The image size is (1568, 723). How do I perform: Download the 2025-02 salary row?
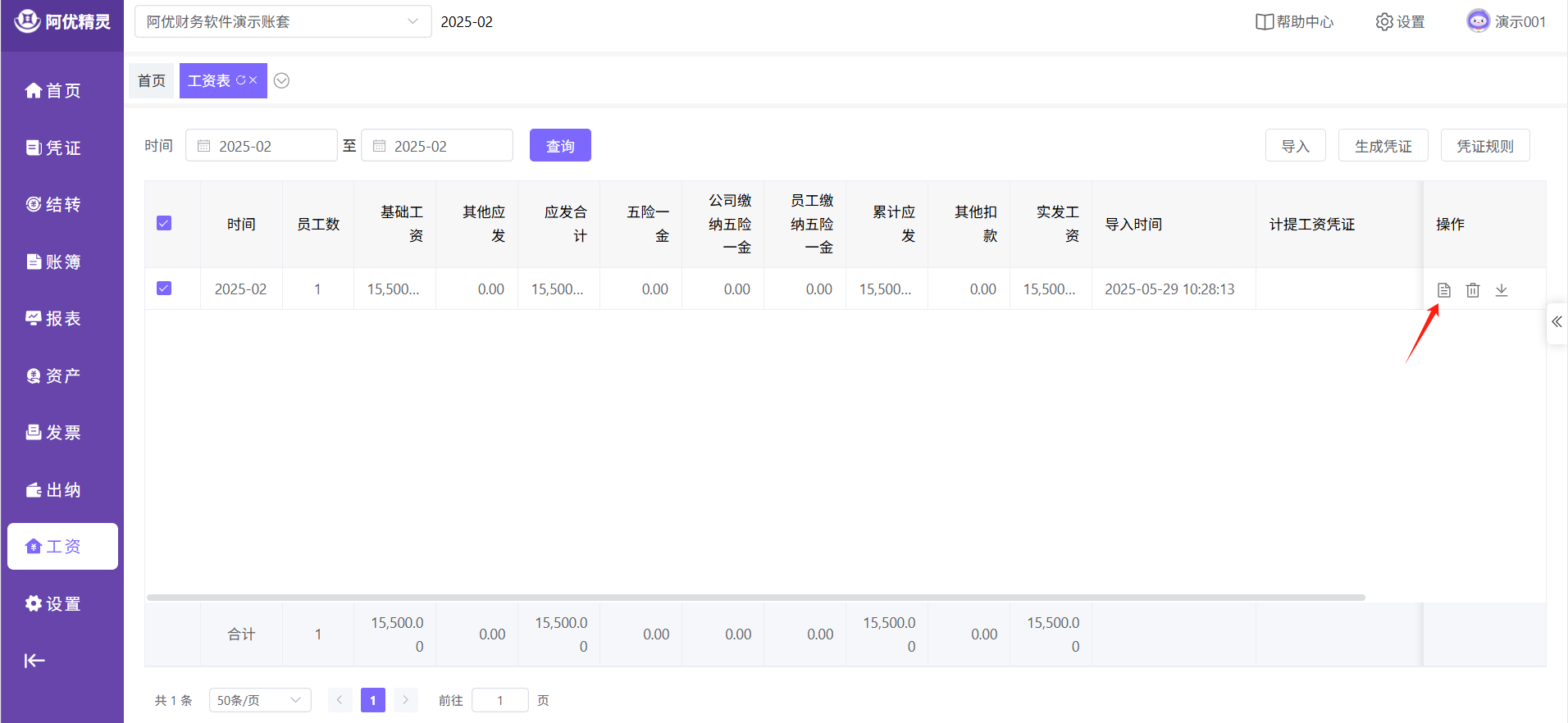[x=1502, y=290]
